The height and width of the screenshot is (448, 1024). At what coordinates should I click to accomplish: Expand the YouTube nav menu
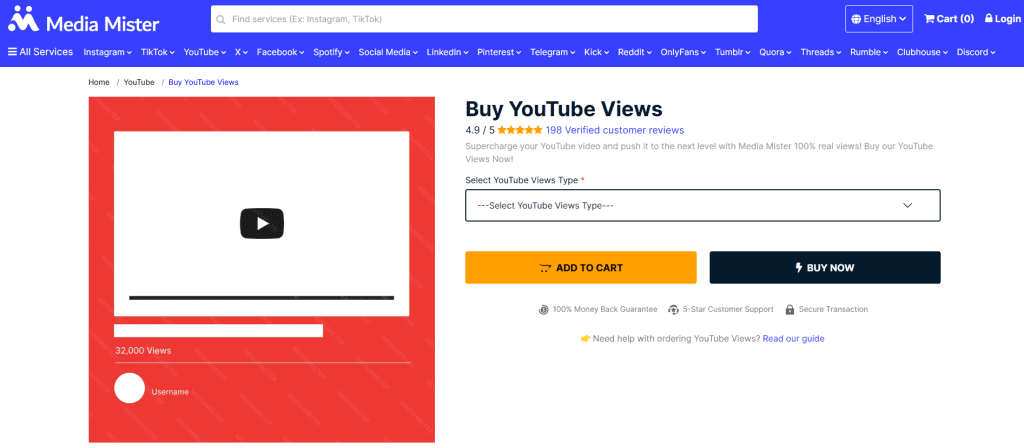(x=205, y=52)
